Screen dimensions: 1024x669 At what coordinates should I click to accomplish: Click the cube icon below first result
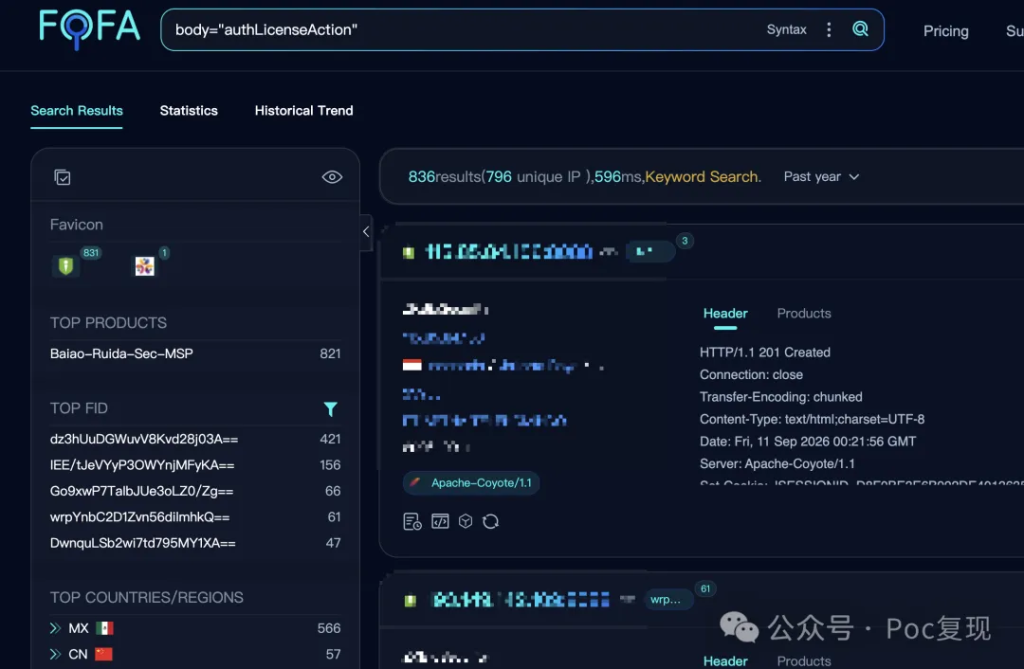(x=466, y=521)
